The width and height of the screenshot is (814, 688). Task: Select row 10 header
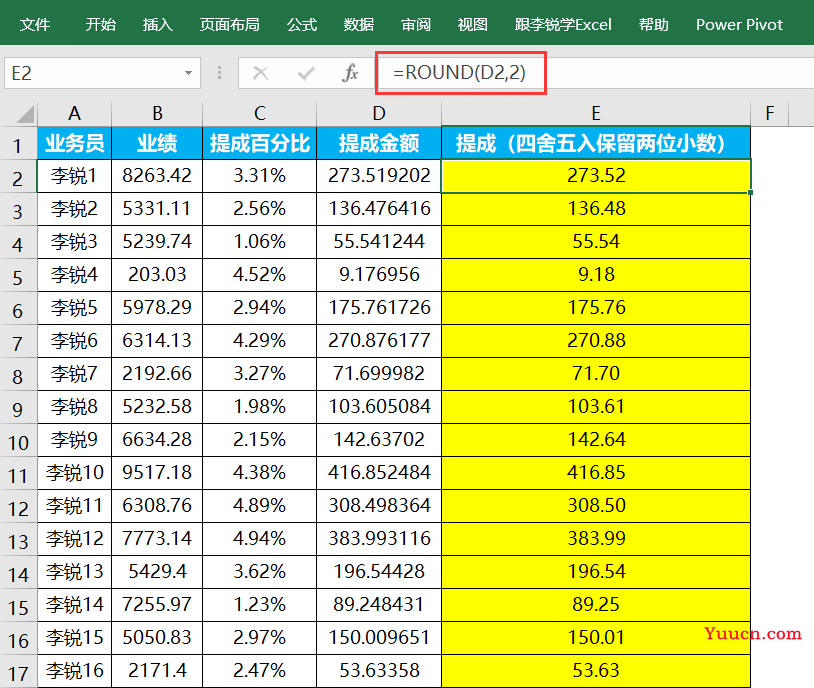tap(17, 439)
